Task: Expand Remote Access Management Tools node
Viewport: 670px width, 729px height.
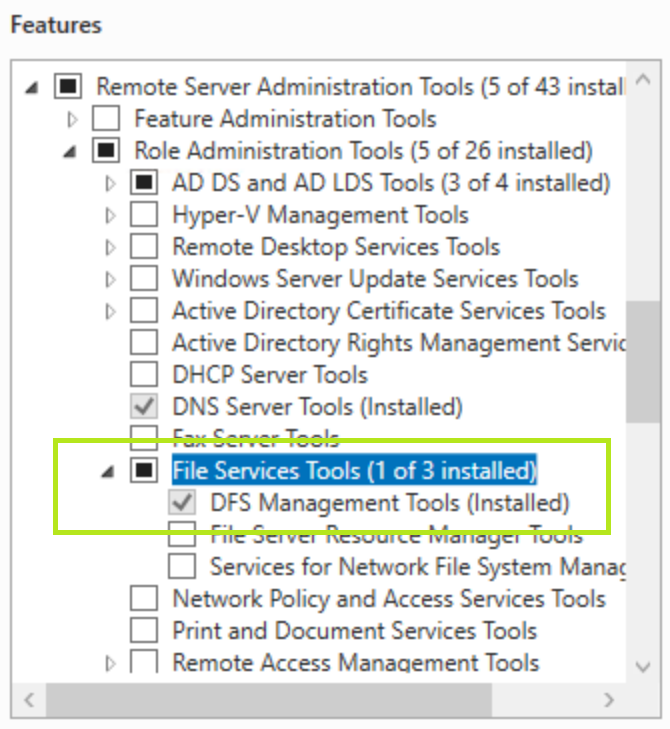Action: point(110,663)
